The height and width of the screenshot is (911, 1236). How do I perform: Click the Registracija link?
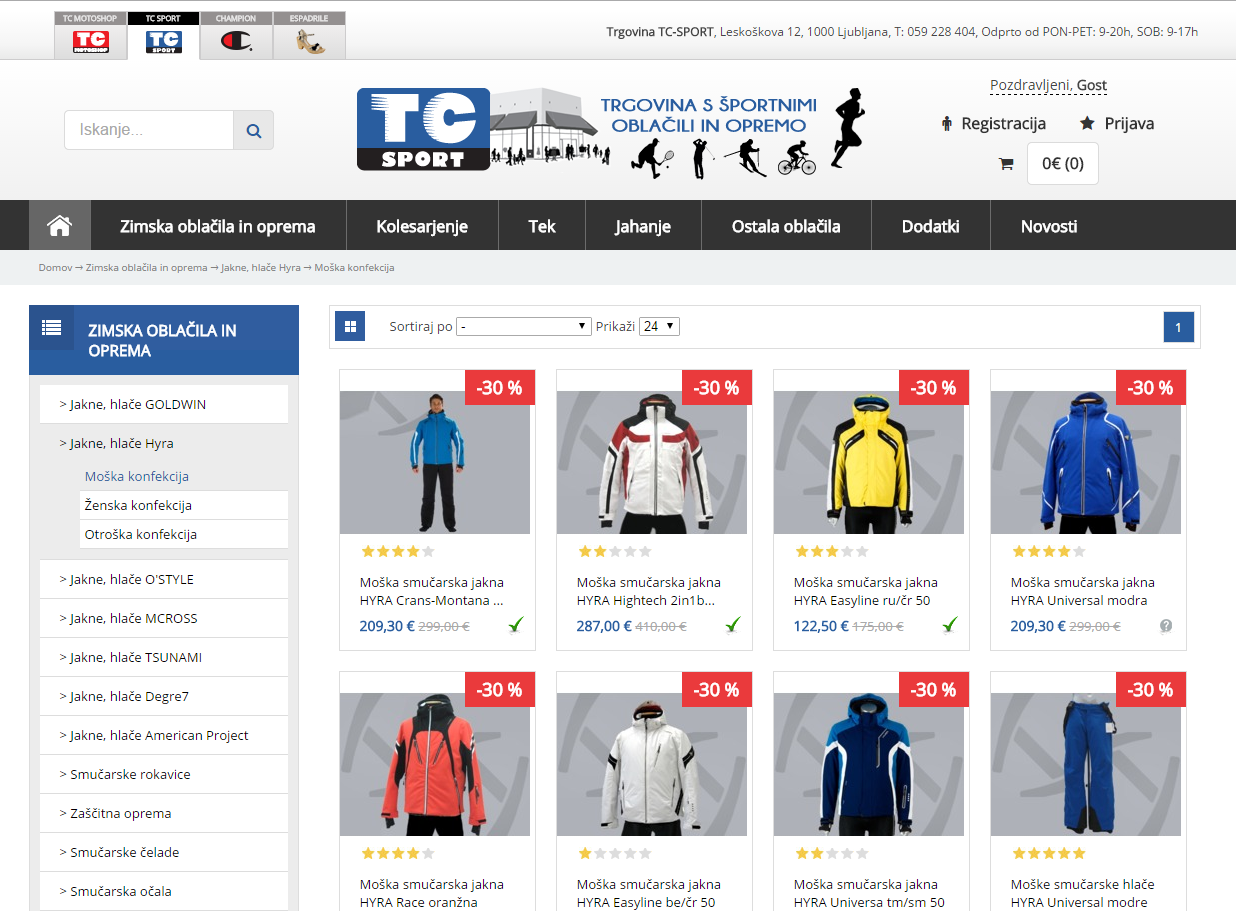tap(1003, 123)
